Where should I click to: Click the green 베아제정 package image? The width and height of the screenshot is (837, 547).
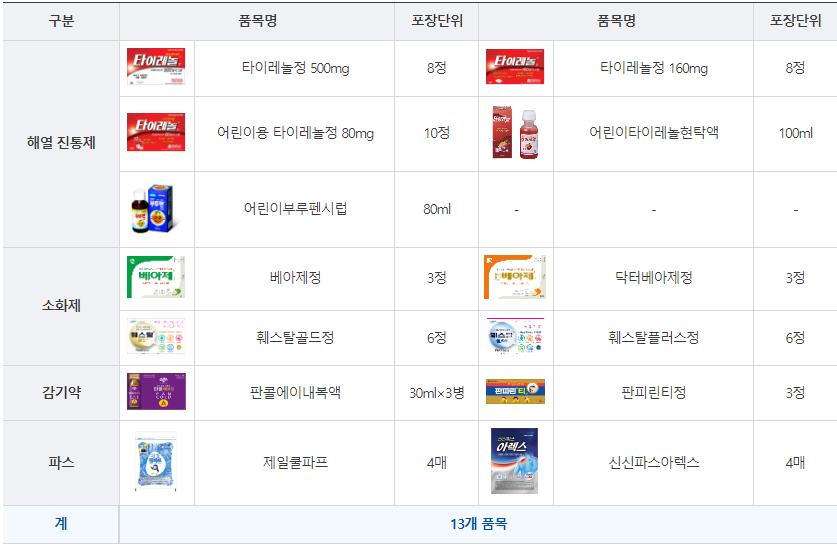click(156, 277)
